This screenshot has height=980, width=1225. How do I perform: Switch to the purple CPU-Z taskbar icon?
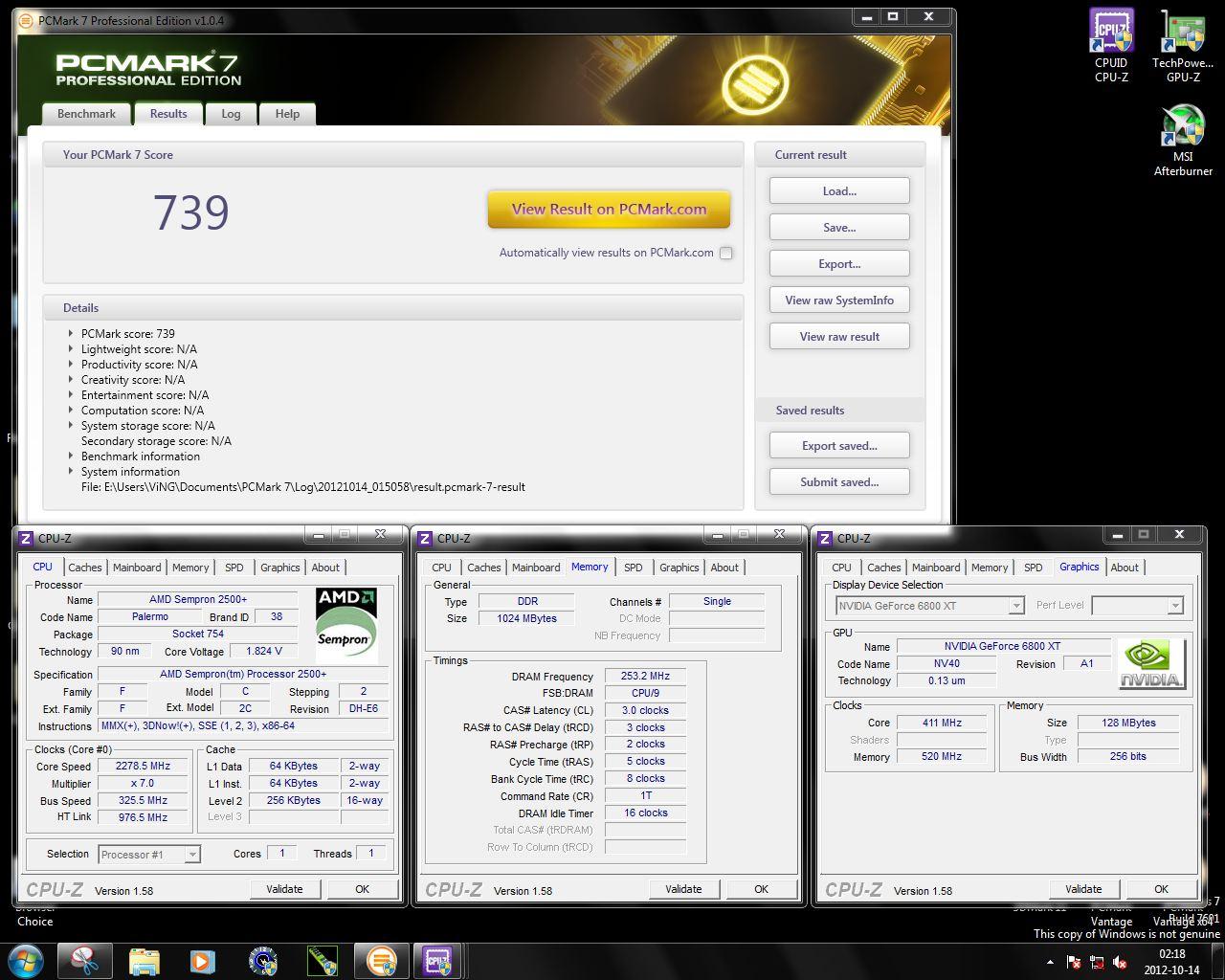pos(438,960)
